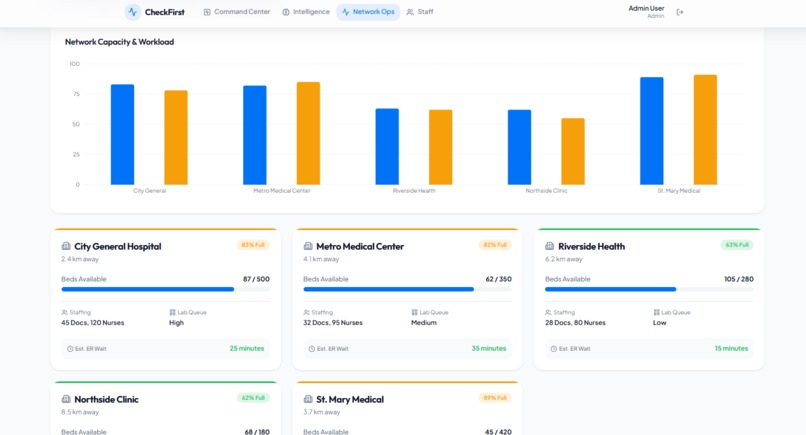This screenshot has height=435, width=806.
Task: Click the logout icon beside Admin User
Action: pyautogui.click(x=680, y=12)
